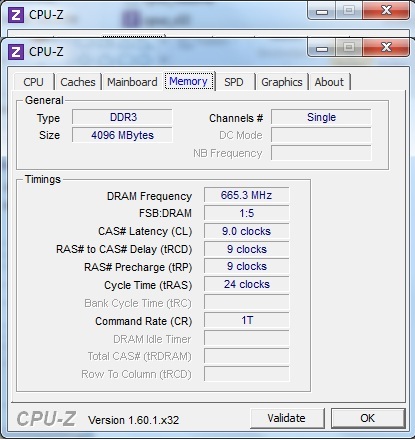Select the DRAM Frequency value field
415x440 pixels.
247,195
